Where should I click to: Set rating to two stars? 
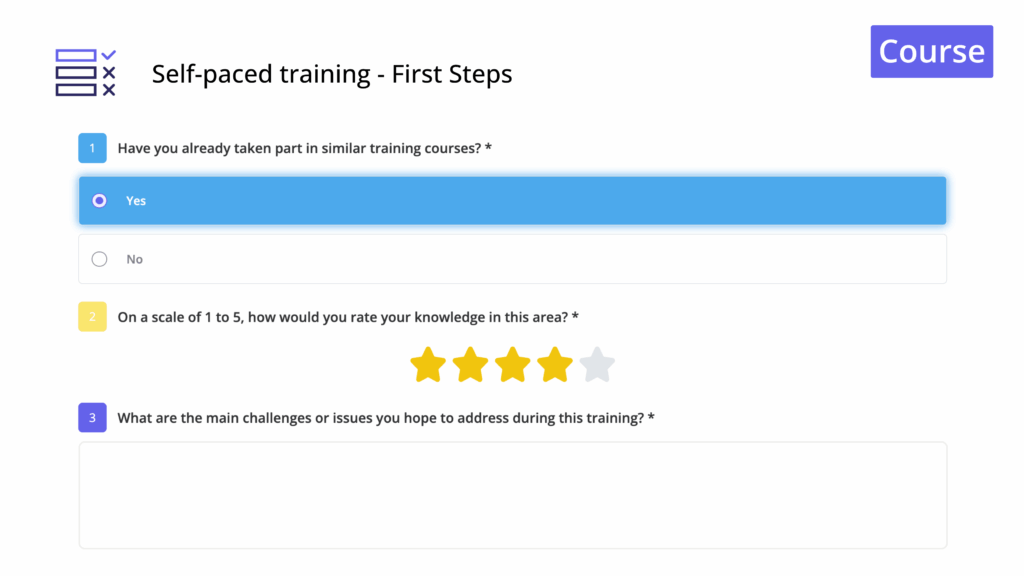click(x=470, y=365)
